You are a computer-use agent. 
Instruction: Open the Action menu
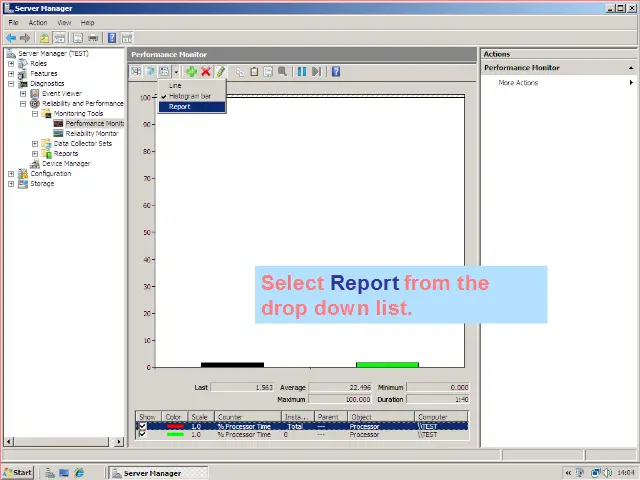point(38,23)
